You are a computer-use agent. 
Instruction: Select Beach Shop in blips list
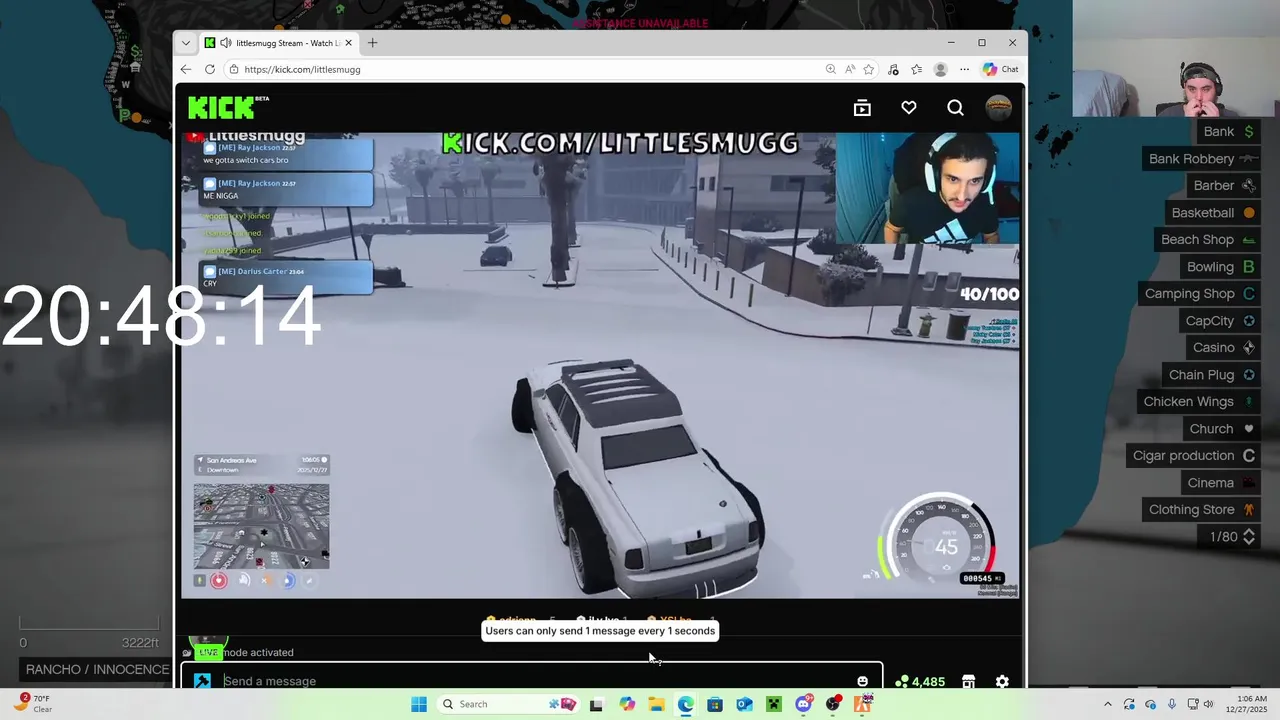pos(1208,239)
